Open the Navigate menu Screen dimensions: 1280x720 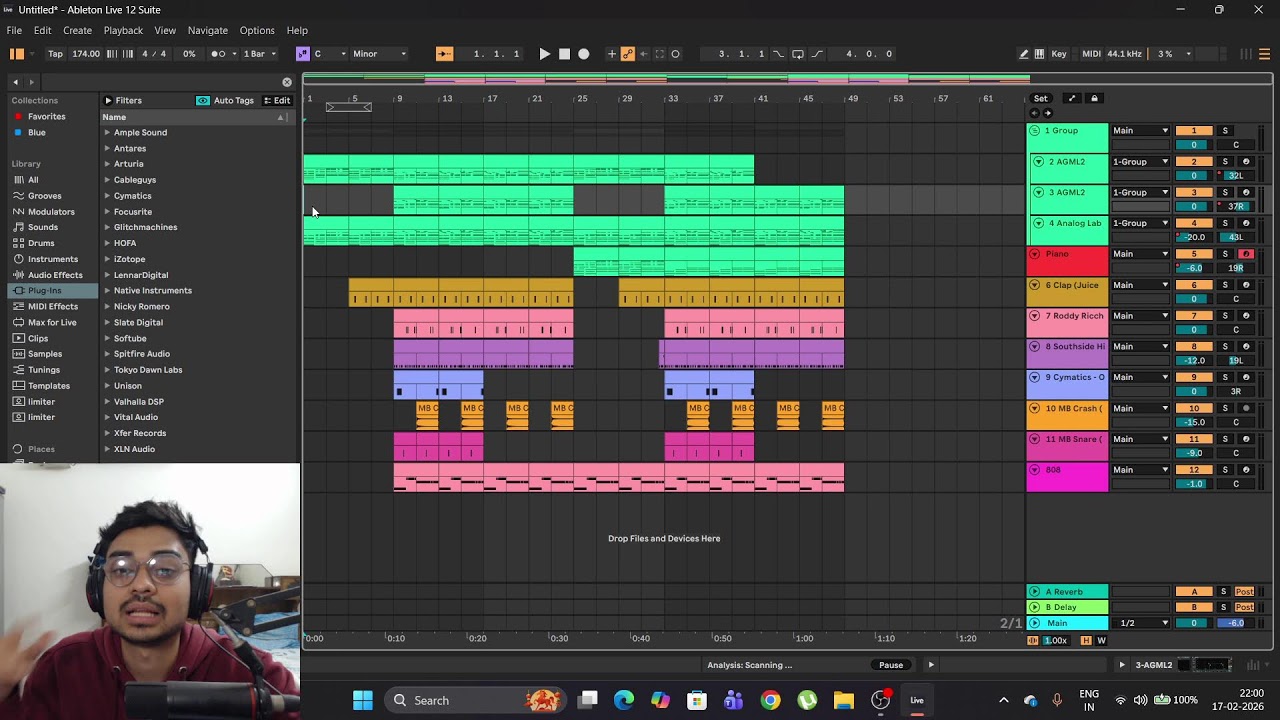[x=208, y=30]
